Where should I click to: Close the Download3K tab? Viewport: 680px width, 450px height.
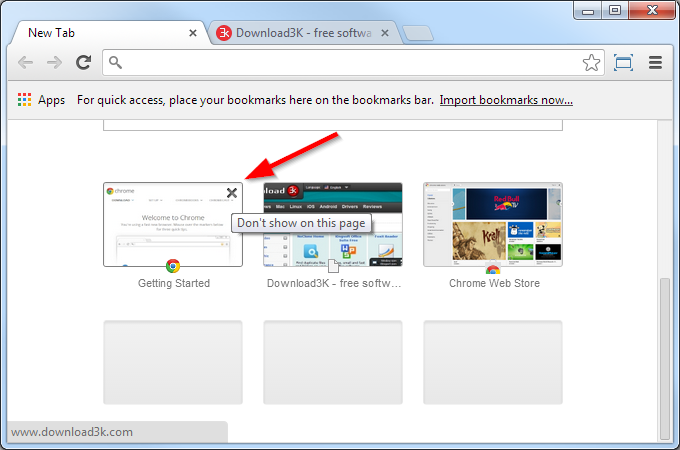tap(385, 33)
